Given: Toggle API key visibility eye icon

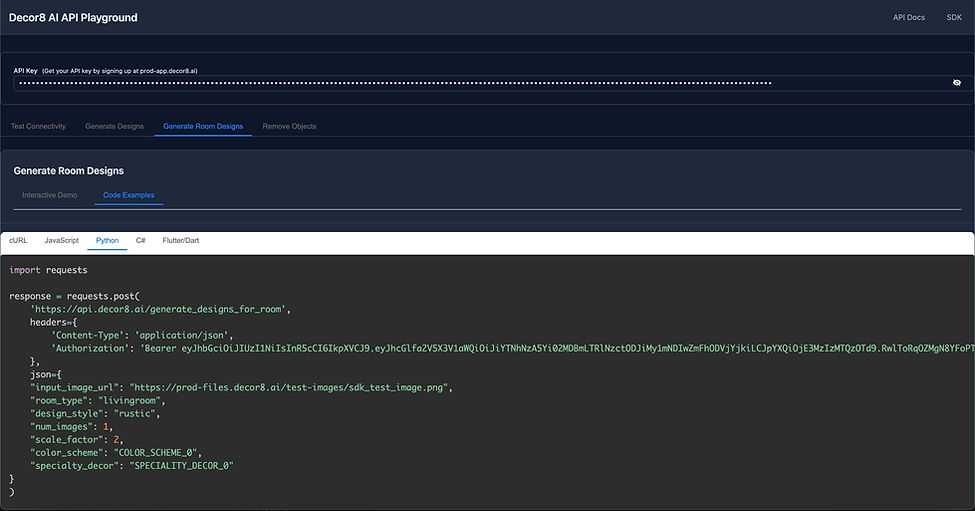Looking at the screenshot, I should [957, 83].
